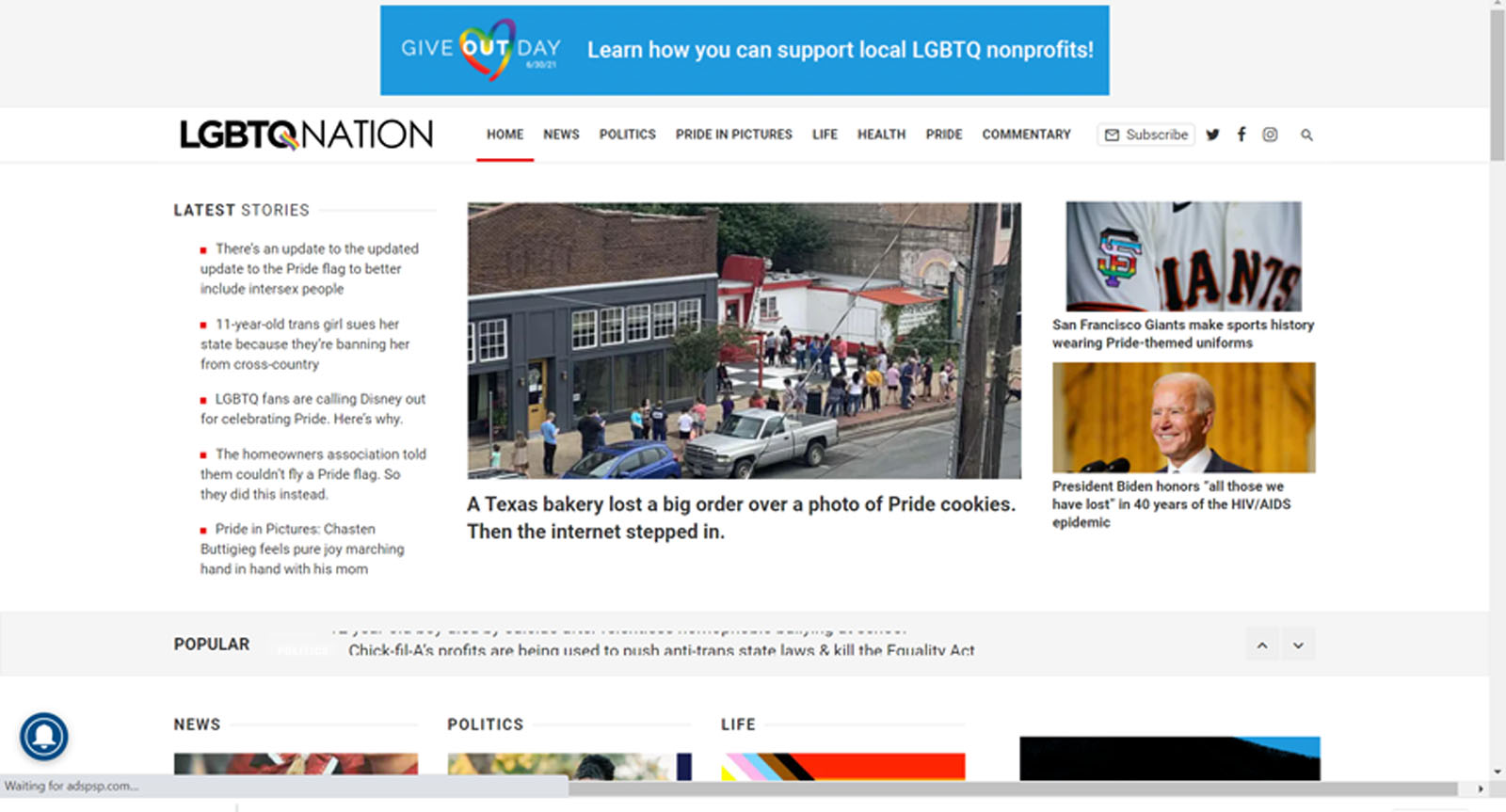
Task: Open the 11-year-old trans girl lawsuit story
Action: pyautogui.click(x=305, y=343)
